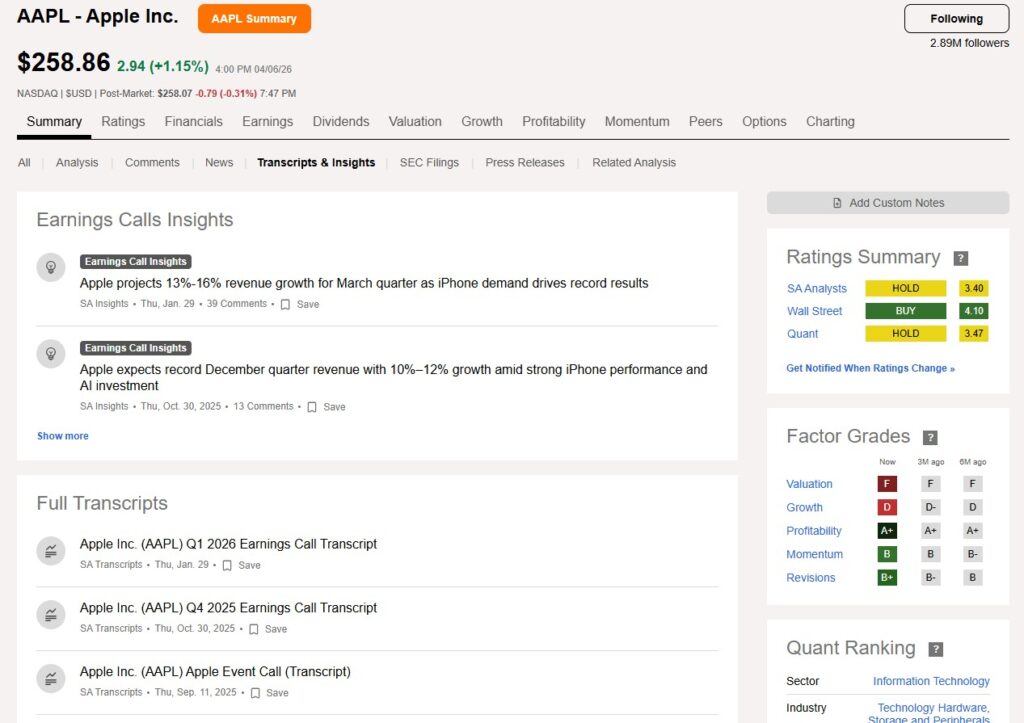Open the Financials tab

194,122
